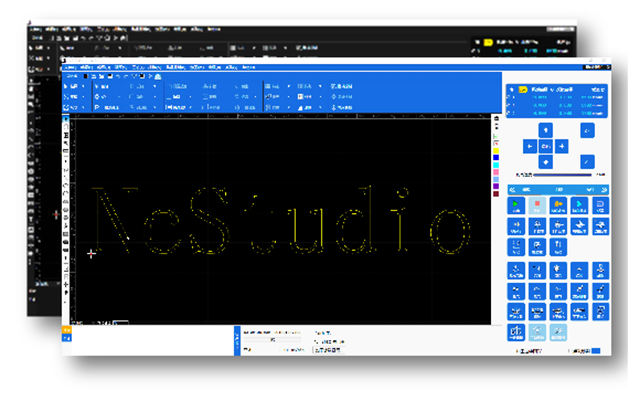Toggle the checkbox at the bottom-left of the control panel
Image resolution: width=640 pixels, height=401 pixels.
[x=509, y=351]
